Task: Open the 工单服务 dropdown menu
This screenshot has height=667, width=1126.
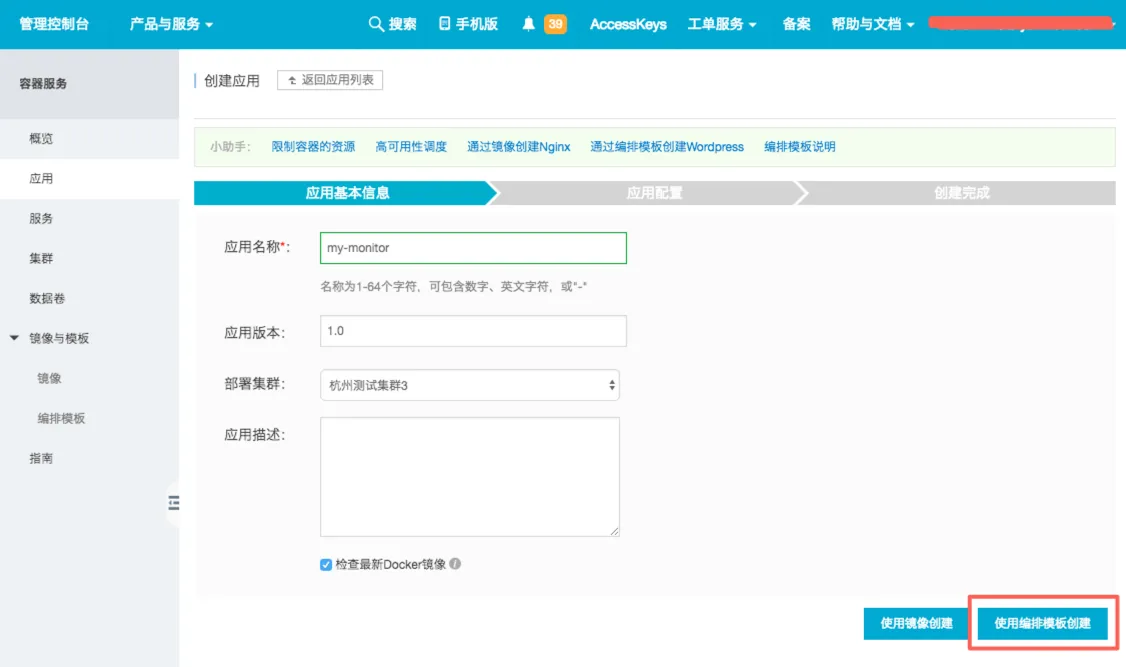Action: point(722,24)
